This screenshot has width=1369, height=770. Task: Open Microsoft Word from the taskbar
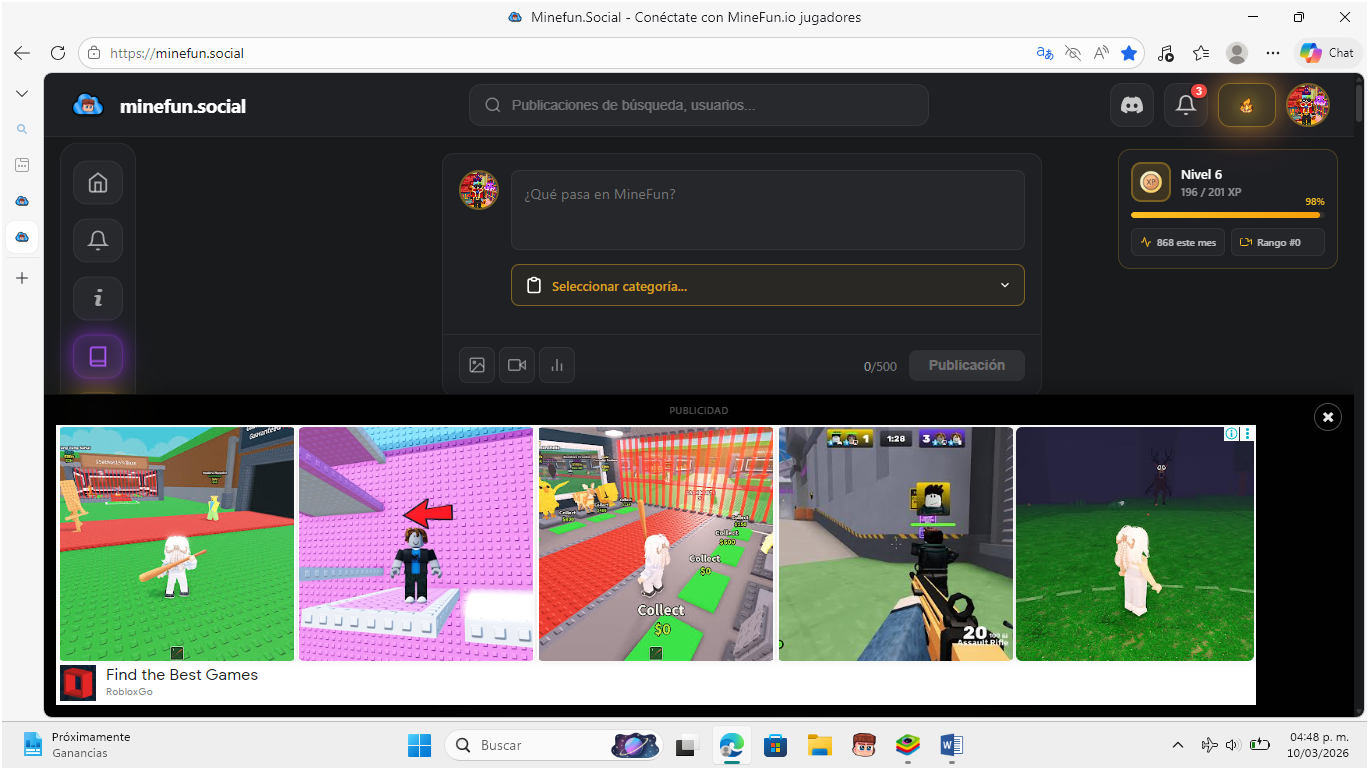tap(950, 745)
